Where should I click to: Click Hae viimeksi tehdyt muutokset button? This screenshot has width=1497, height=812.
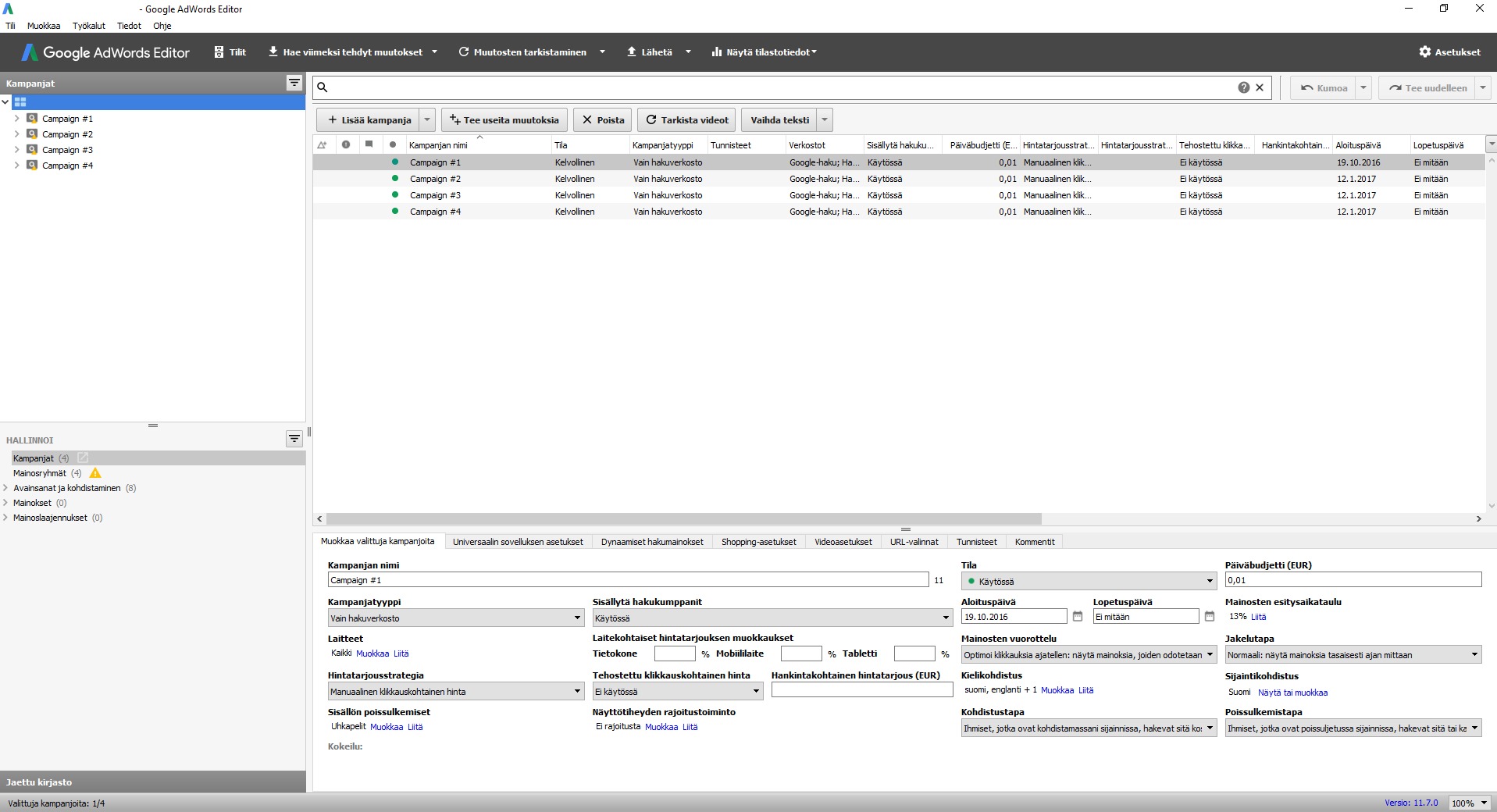345,52
